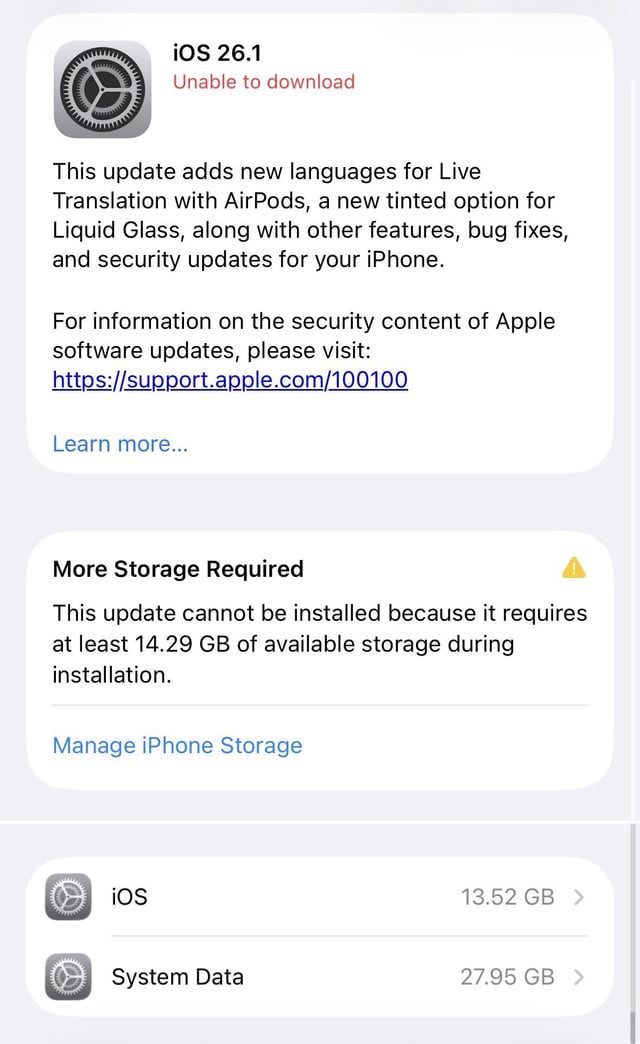Image resolution: width=640 pixels, height=1044 pixels.
Task: Tap the 14.29 GB storage requirement message
Action: [319, 643]
